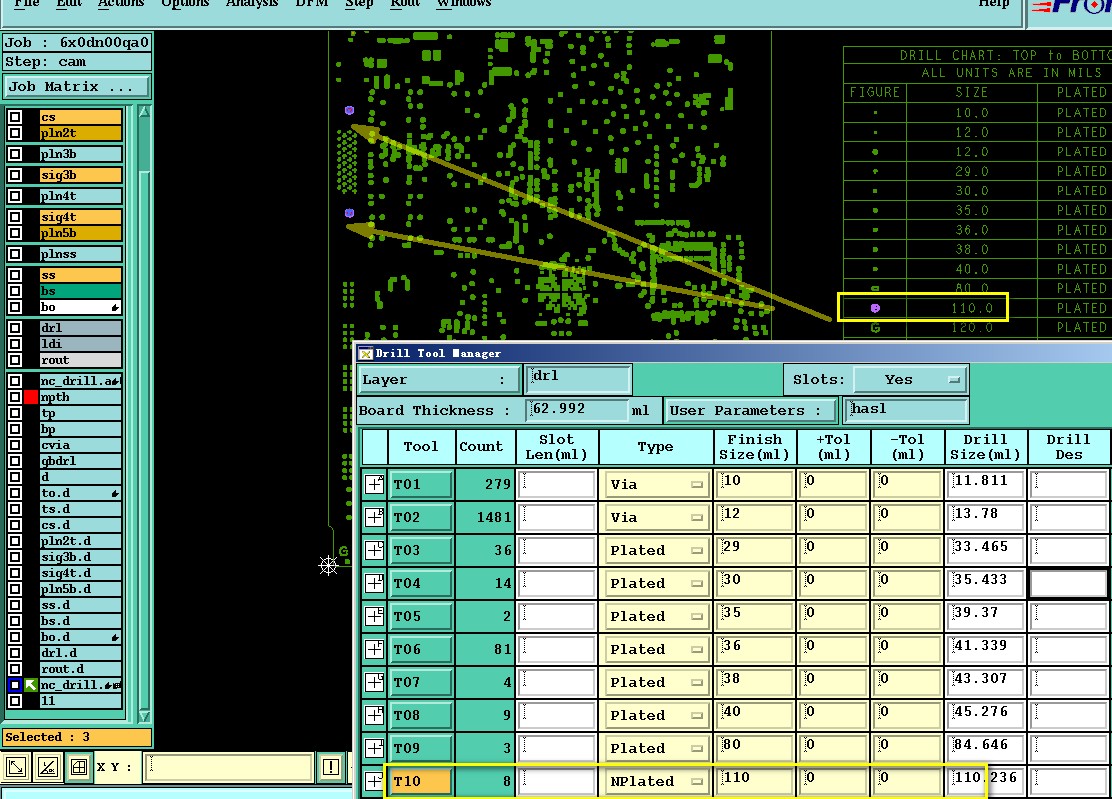The height and width of the screenshot is (799, 1112).
Task: Click the Drill Tool Manager window title icon
Action: [x=365, y=353]
